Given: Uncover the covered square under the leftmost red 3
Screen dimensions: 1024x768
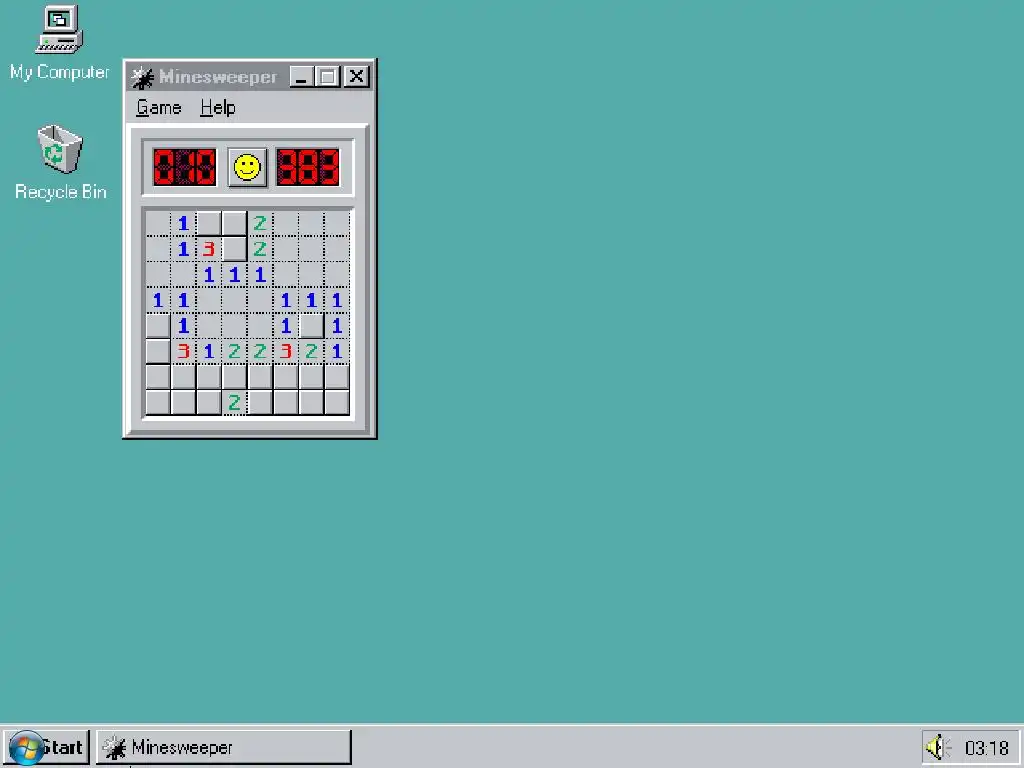Looking at the screenshot, I should (184, 377).
